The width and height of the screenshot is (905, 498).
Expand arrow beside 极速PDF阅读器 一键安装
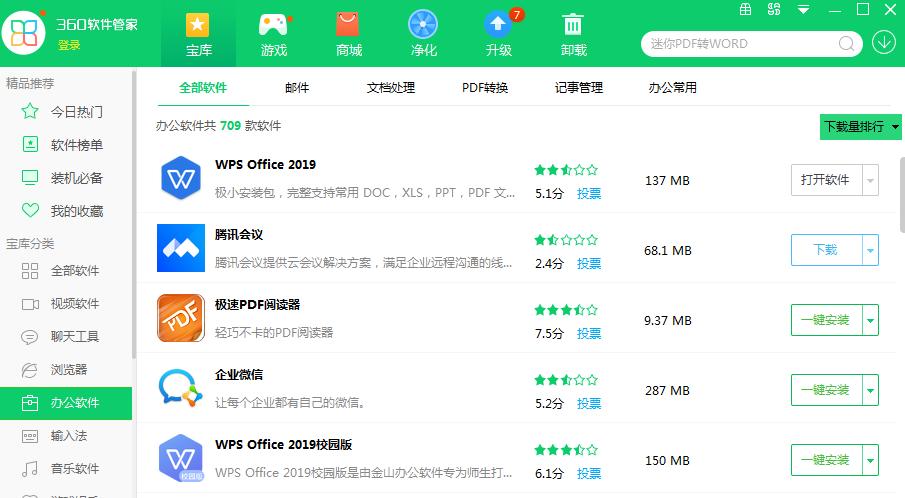(x=870, y=320)
